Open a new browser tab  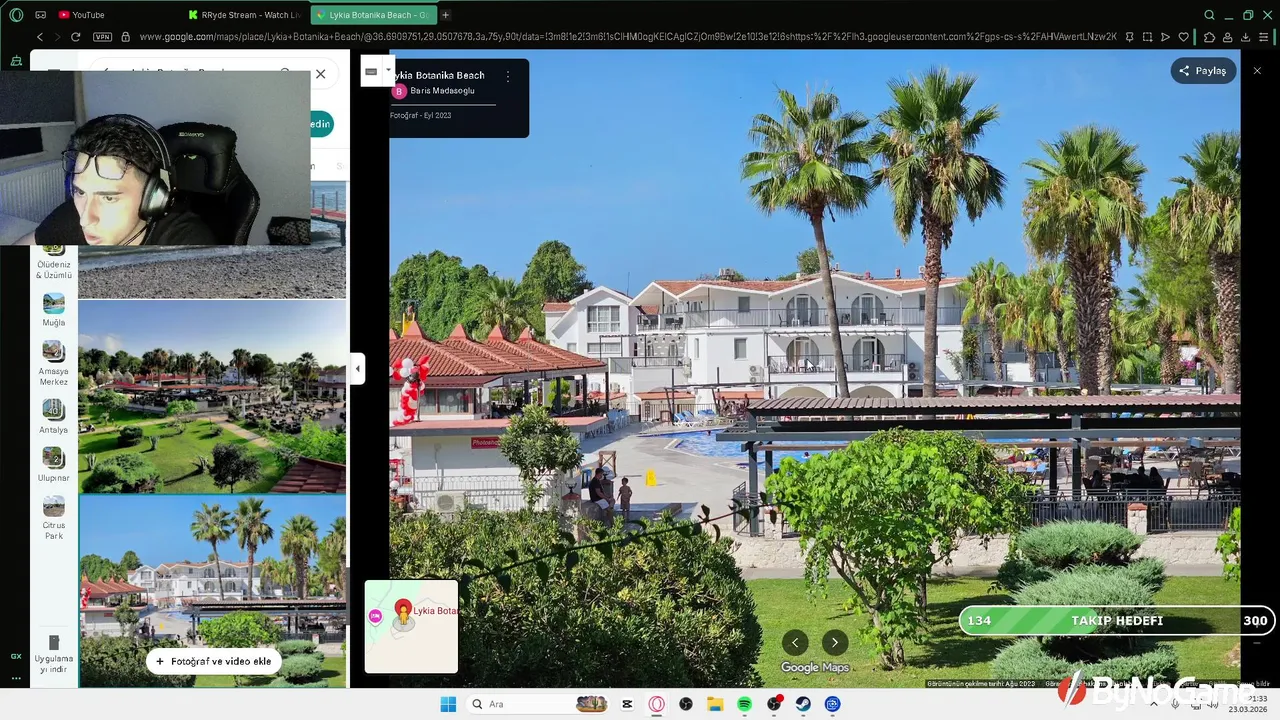click(445, 15)
